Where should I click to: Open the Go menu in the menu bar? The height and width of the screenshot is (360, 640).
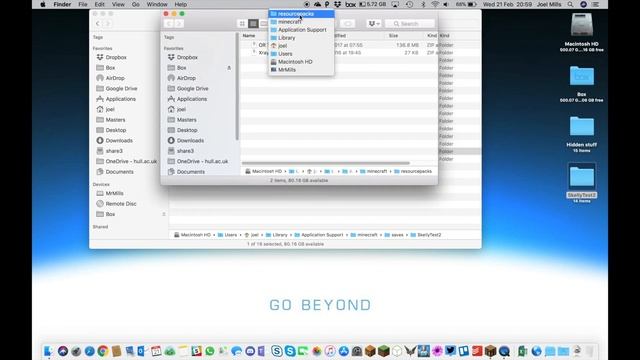pos(136,4)
